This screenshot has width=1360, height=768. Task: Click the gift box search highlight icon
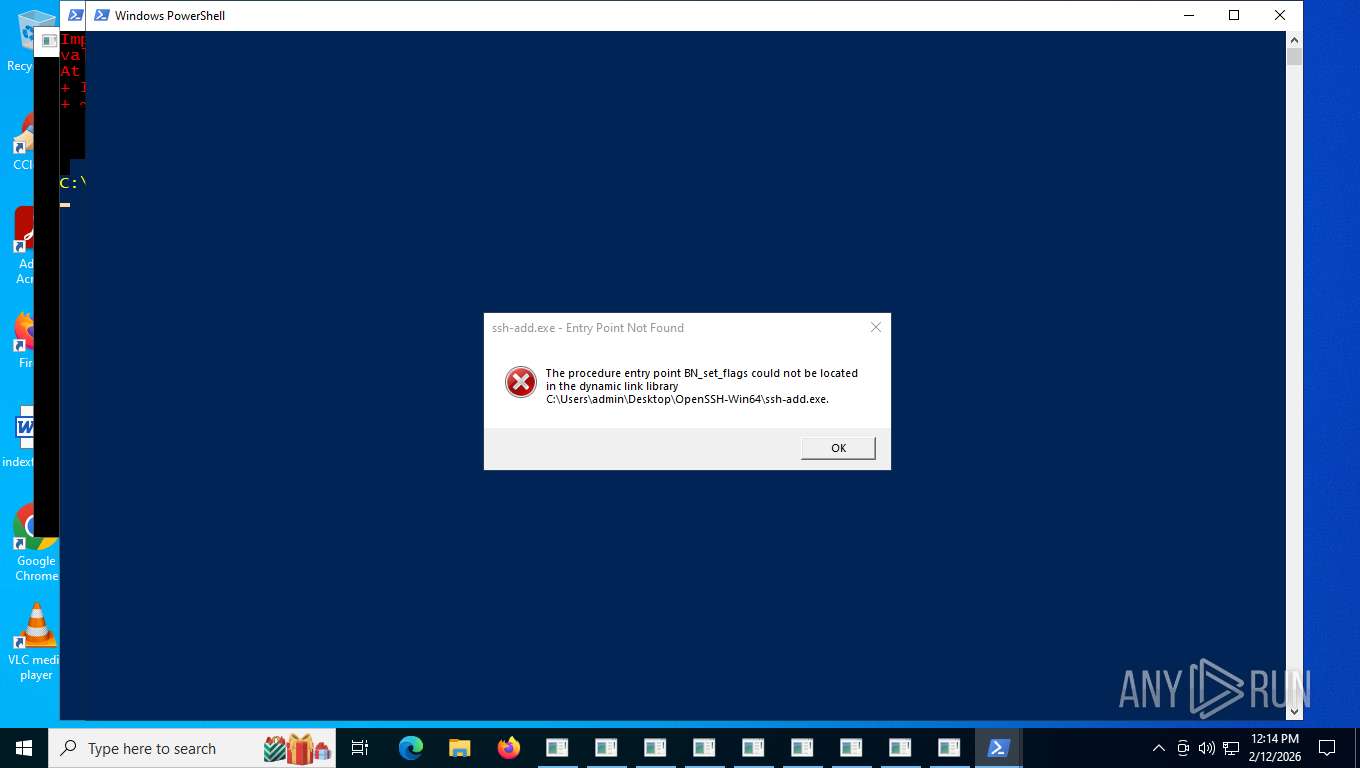click(298, 748)
